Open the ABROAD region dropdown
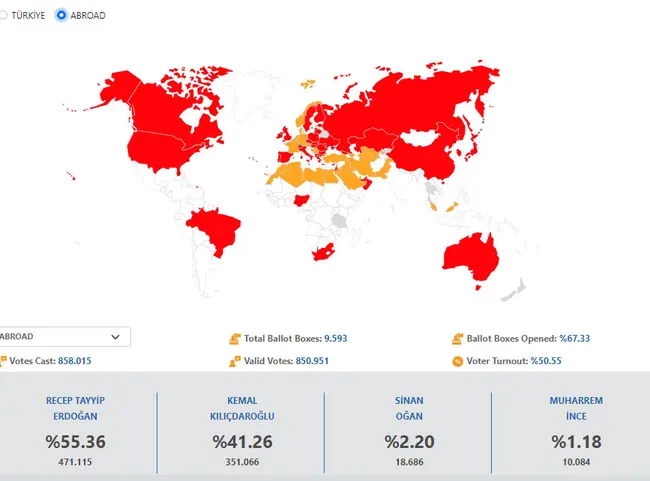The image size is (650, 481). (60, 338)
